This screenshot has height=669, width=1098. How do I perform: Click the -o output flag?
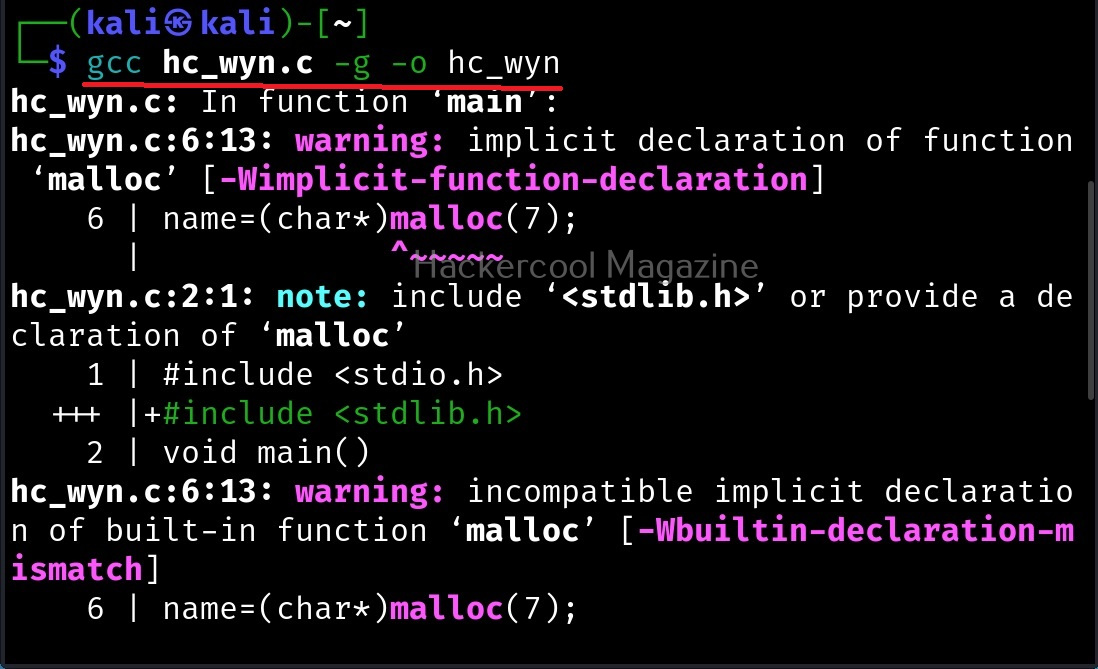409,63
